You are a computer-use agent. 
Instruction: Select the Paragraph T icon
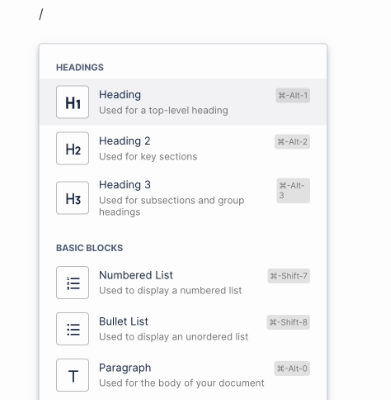72,375
